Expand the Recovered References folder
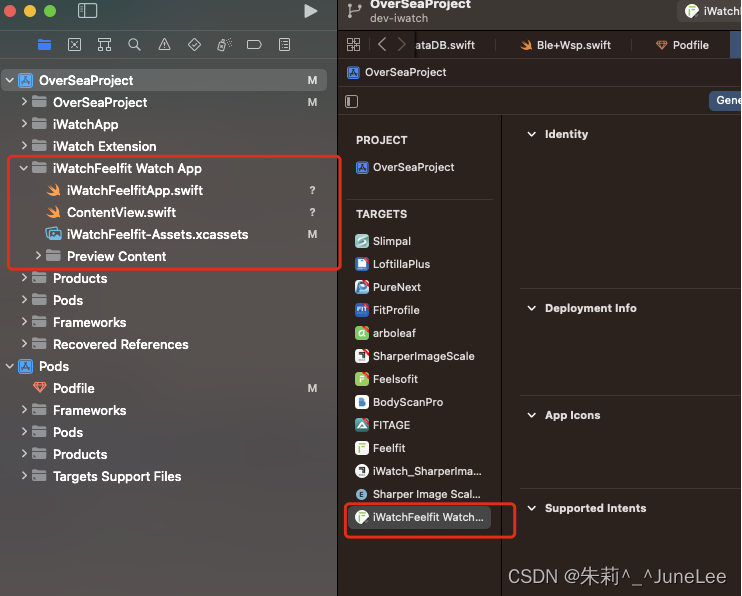The width and height of the screenshot is (742, 596). click(x=24, y=344)
